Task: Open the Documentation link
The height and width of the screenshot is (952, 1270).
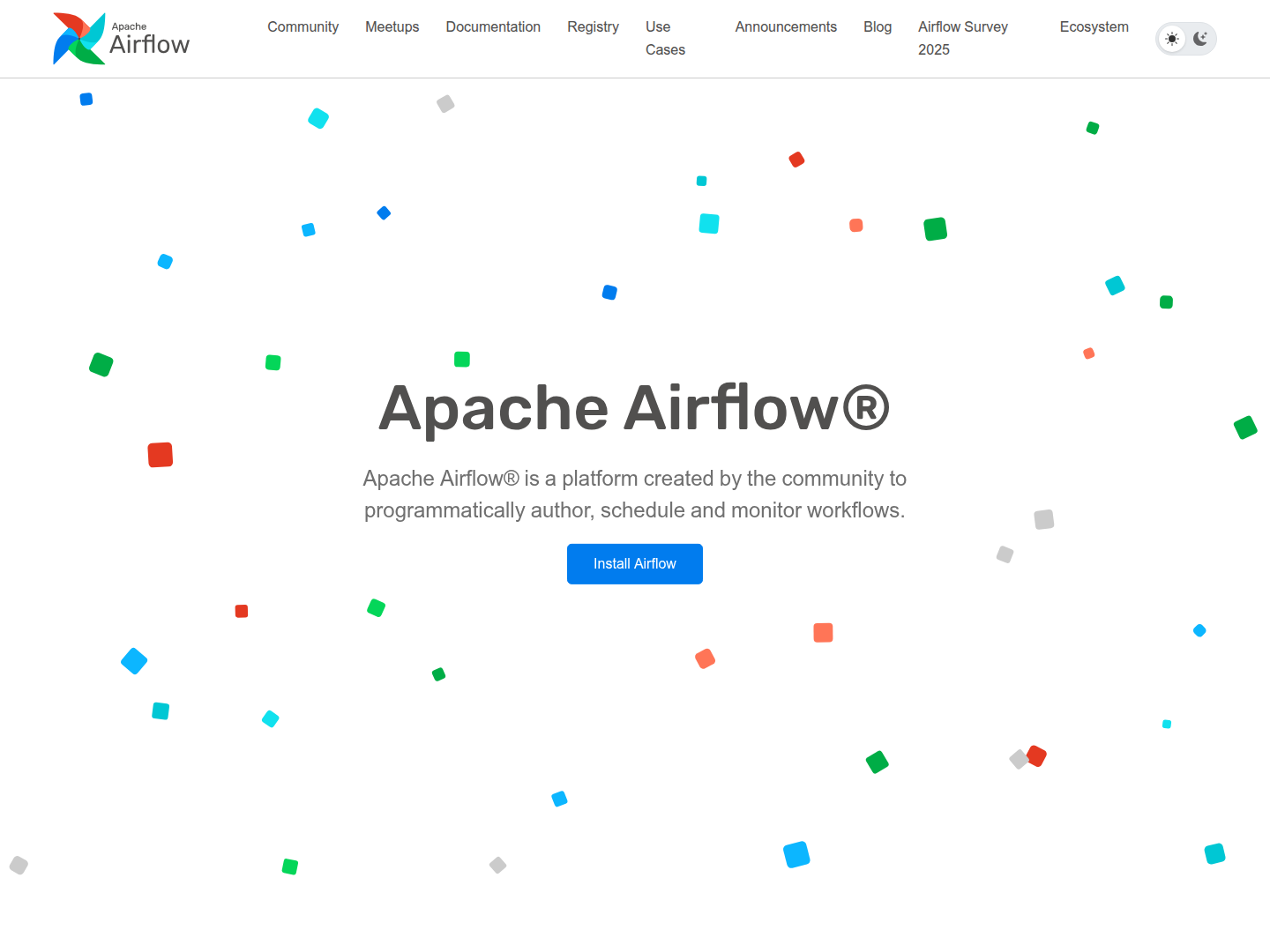Action: (x=493, y=27)
